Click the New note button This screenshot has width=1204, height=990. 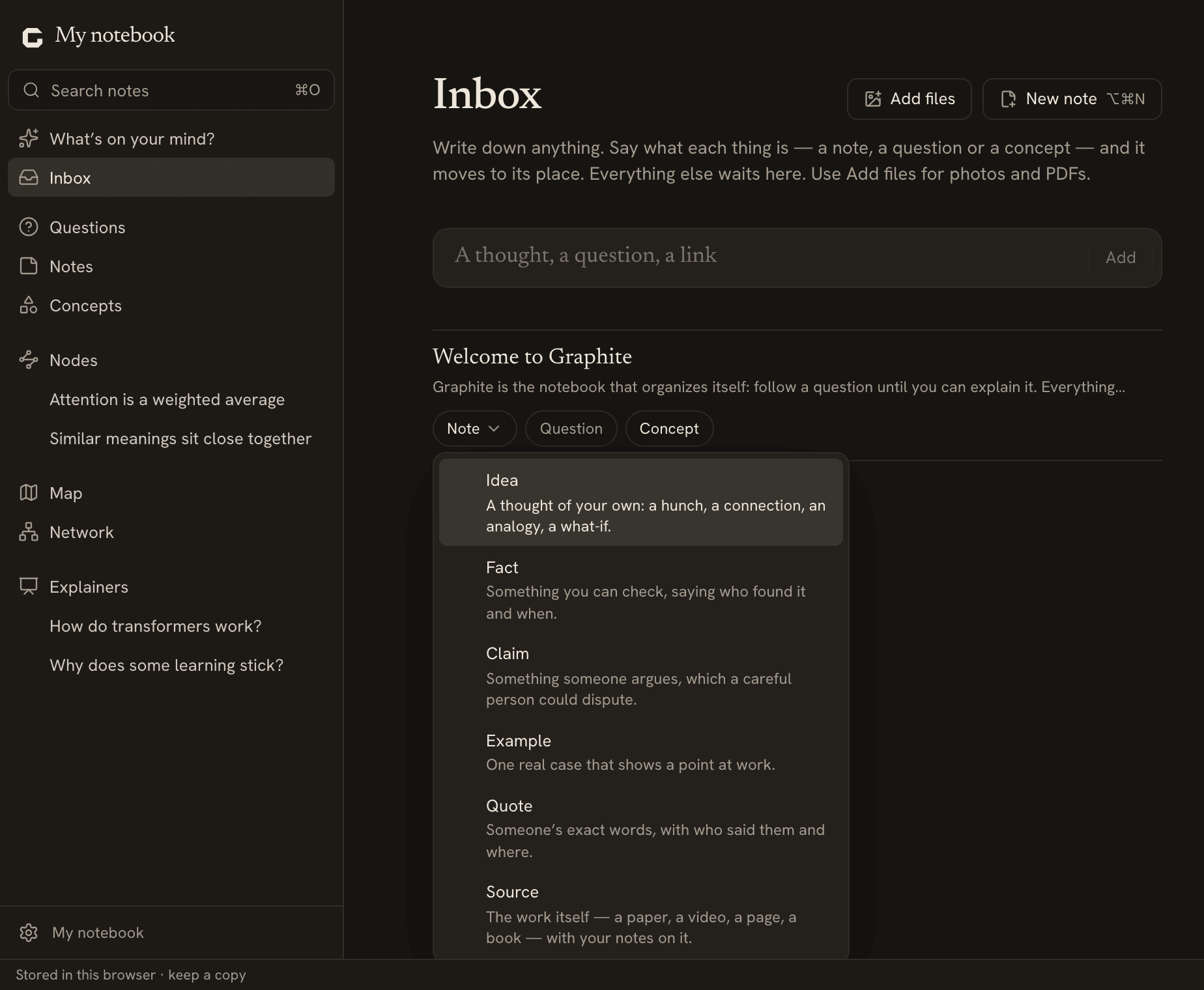point(1072,99)
